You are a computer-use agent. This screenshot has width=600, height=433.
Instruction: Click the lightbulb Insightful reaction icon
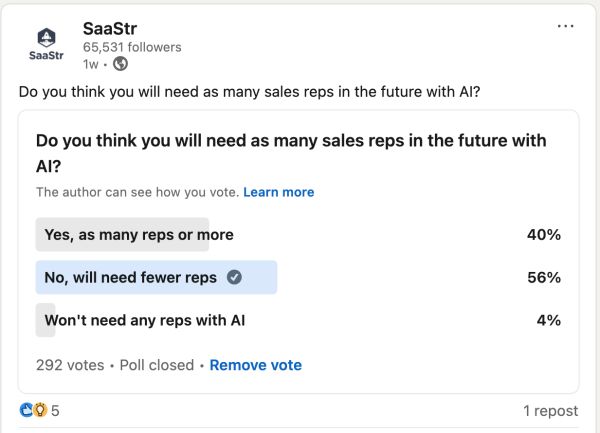coord(40,410)
